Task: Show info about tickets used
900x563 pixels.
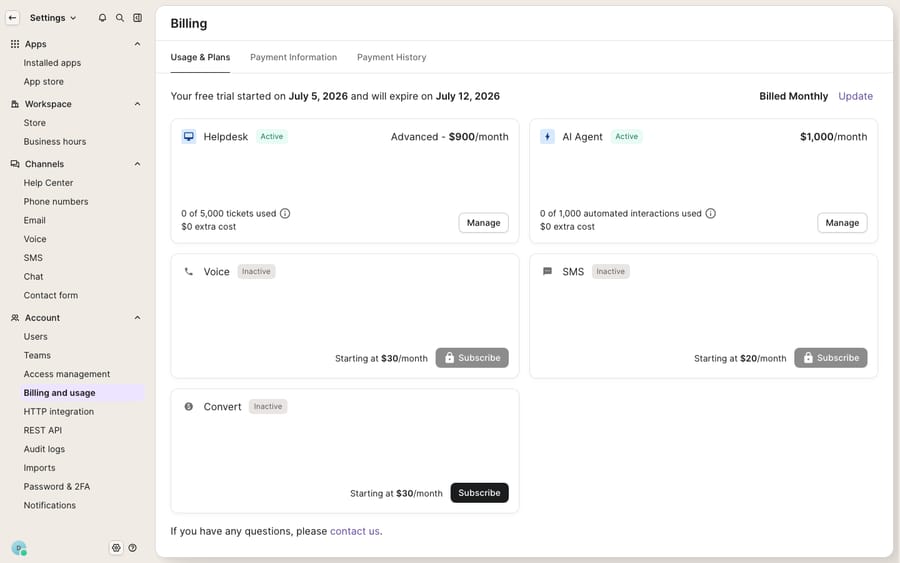Action: tap(285, 213)
